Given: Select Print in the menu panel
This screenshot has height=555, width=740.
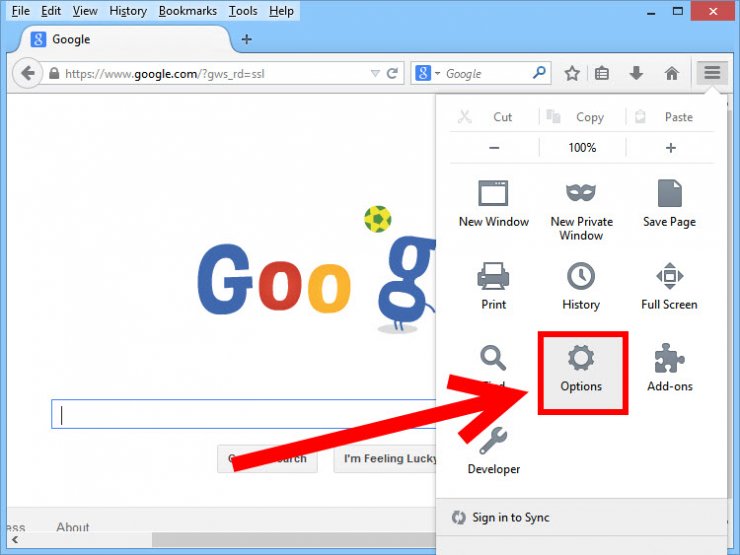Looking at the screenshot, I should pyautogui.click(x=494, y=286).
